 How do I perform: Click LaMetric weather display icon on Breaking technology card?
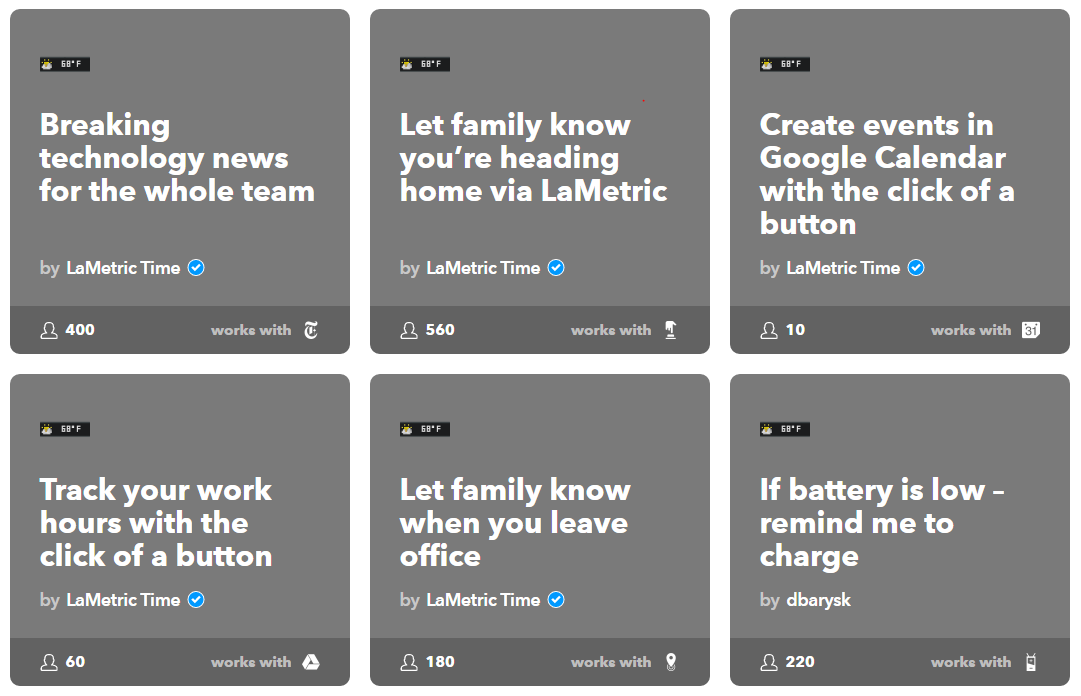[65, 64]
